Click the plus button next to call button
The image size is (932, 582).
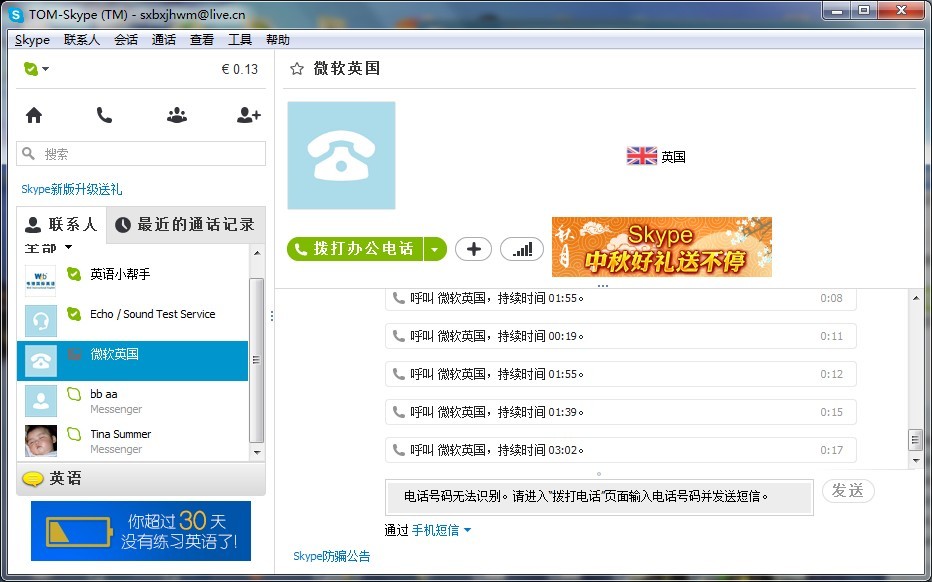click(473, 249)
